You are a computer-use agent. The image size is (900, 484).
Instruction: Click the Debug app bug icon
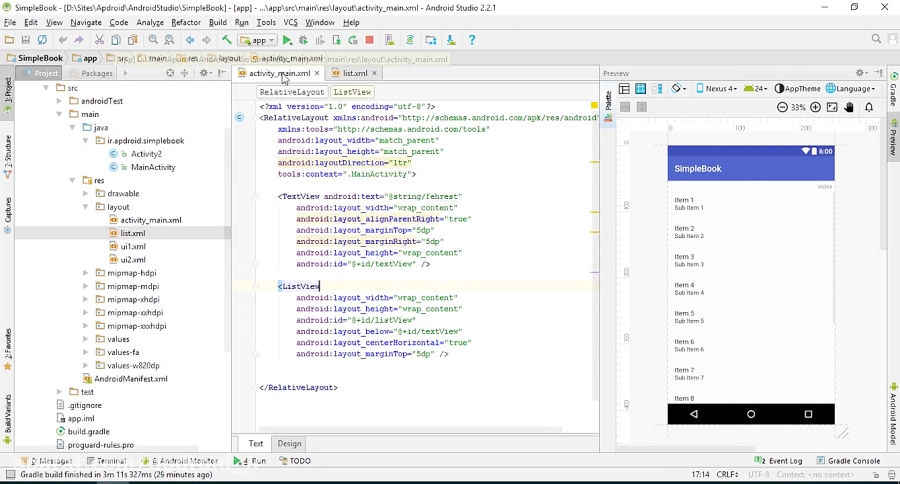click(303, 40)
